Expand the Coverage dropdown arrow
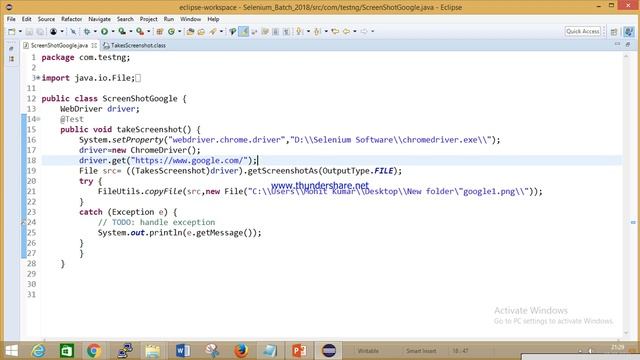 point(131,31)
